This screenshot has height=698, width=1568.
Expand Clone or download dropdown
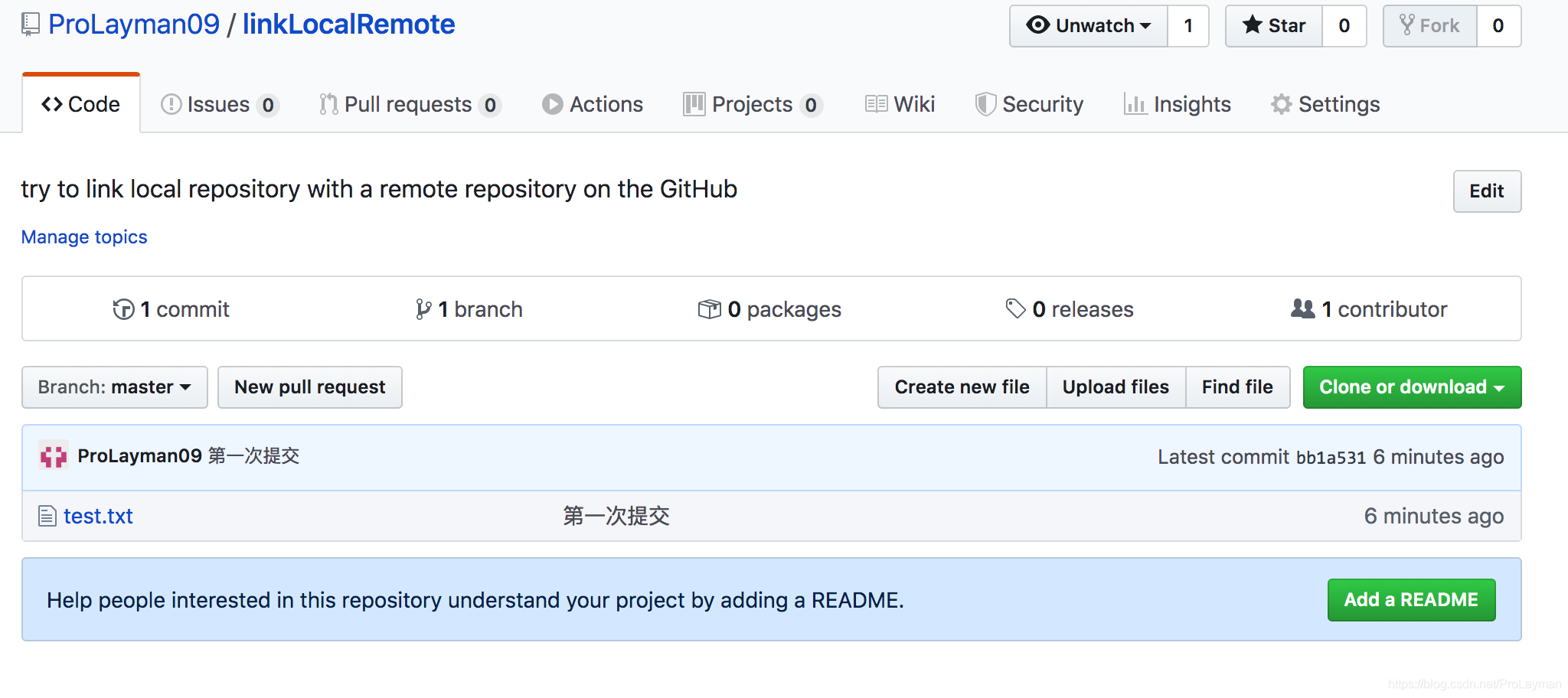click(1413, 387)
